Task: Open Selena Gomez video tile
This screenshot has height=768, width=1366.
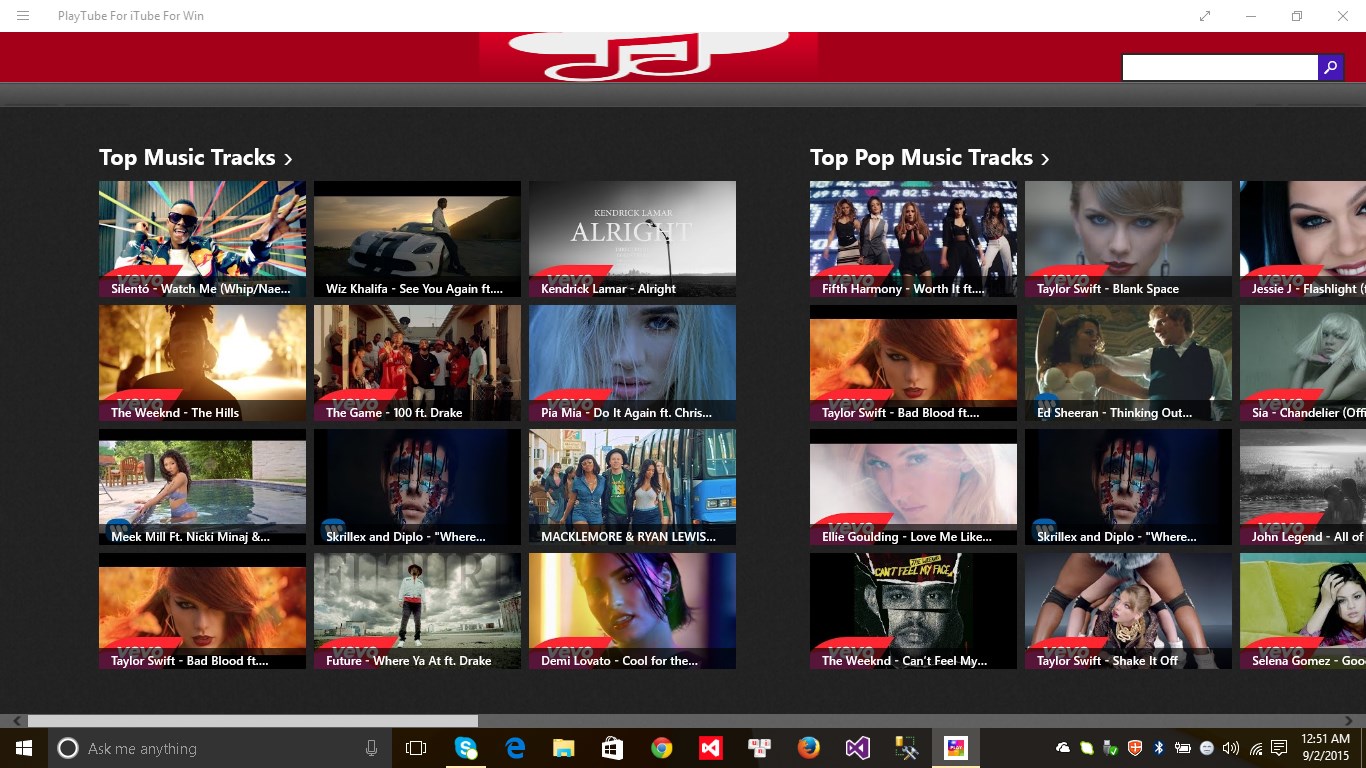Action: pos(1303,611)
